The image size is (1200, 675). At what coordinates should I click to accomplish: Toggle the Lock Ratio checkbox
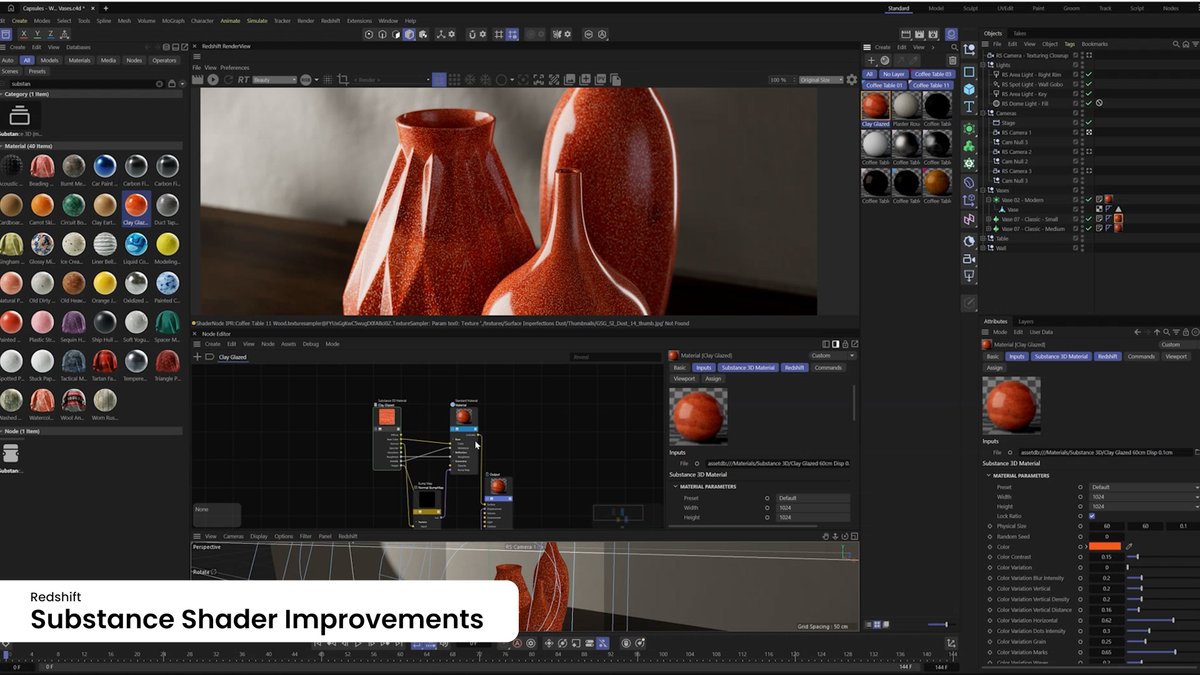pos(1092,516)
